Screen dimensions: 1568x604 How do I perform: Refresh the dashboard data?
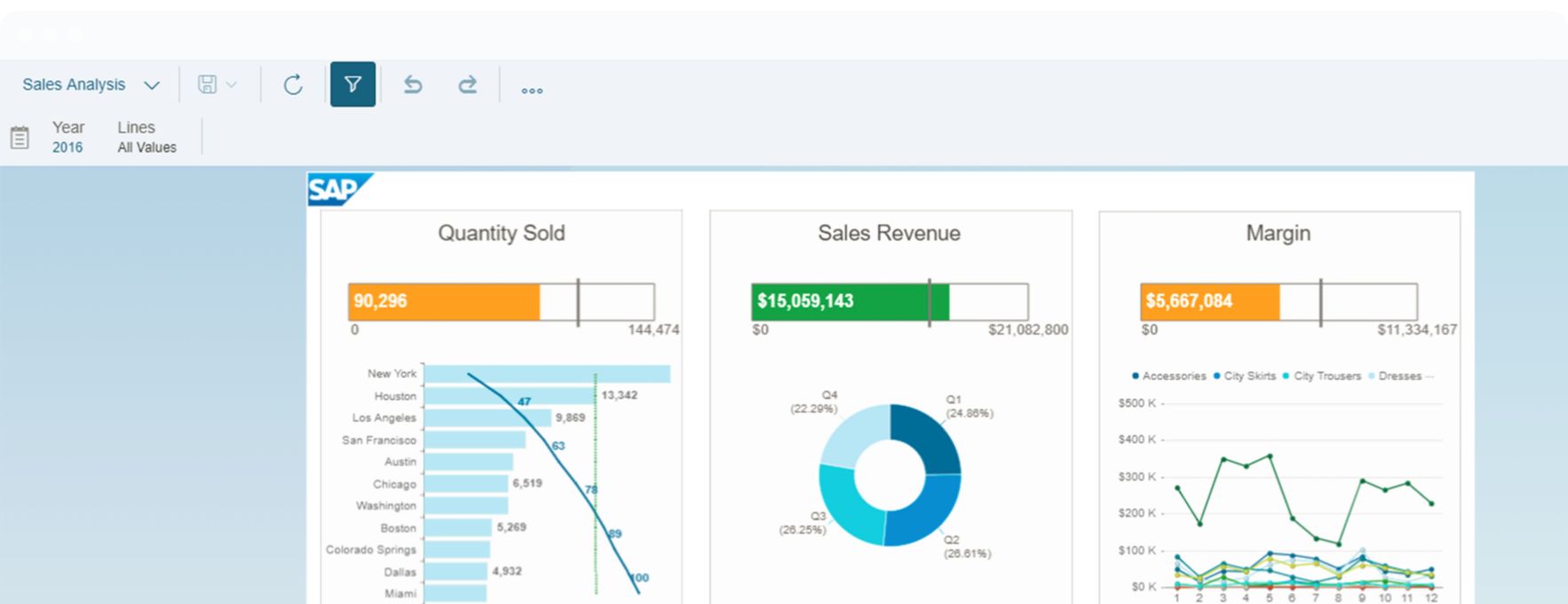[x=293, y=84]
